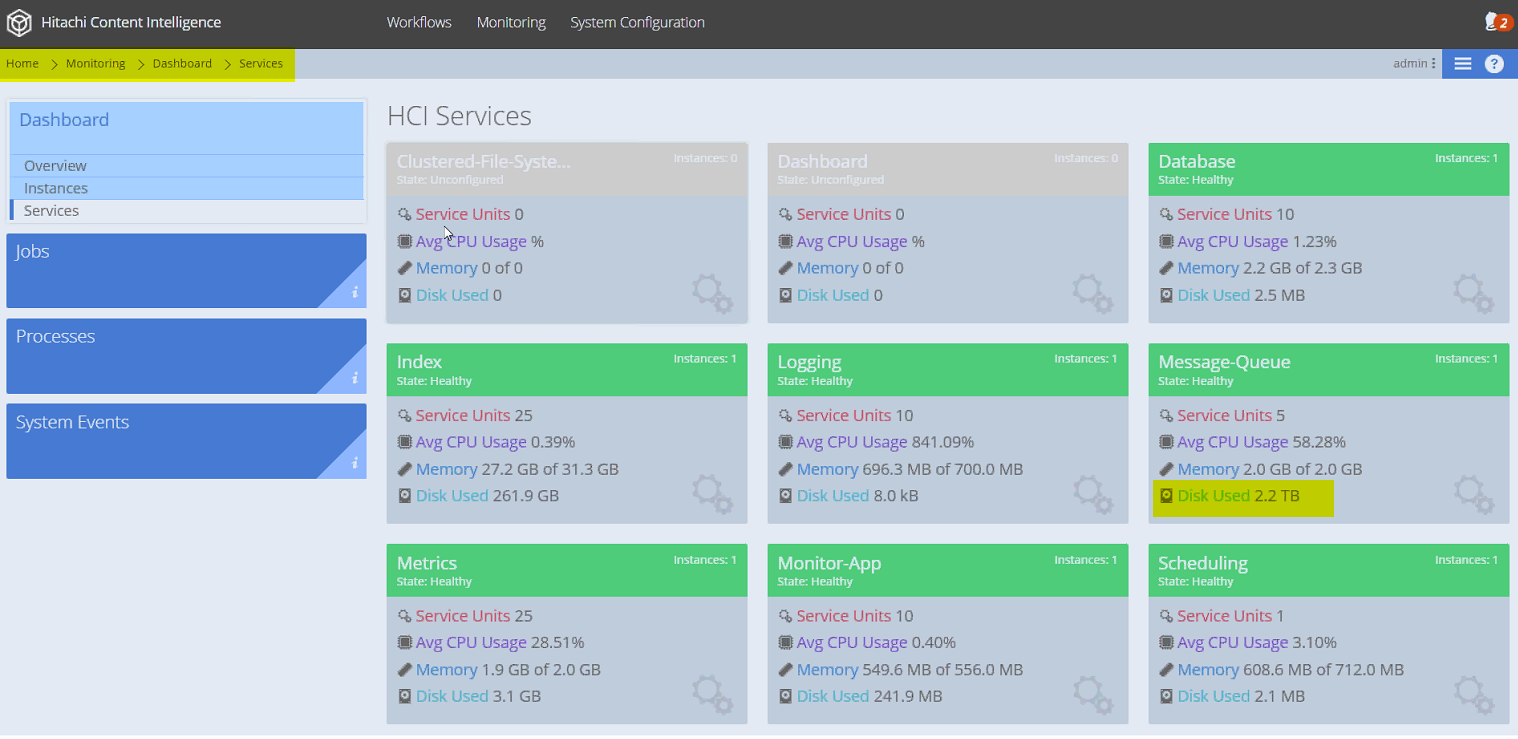Open the Jobs sidebar panel
Viewport: 1518px width, 739px height.
(186, 271)
